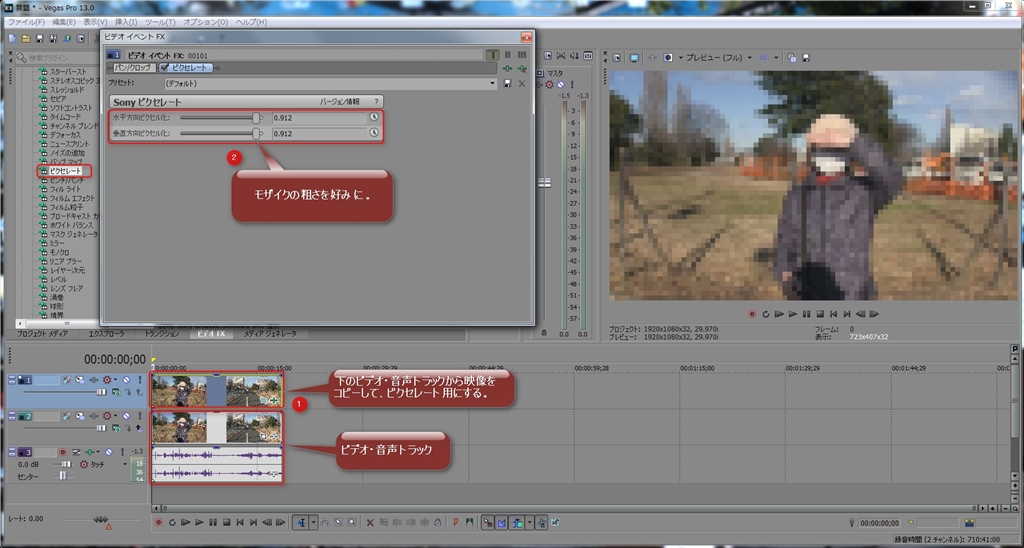1024x548 pixels.
Task: Click the insert marker icon in timeline toolbar
Action: click(456, 523)
